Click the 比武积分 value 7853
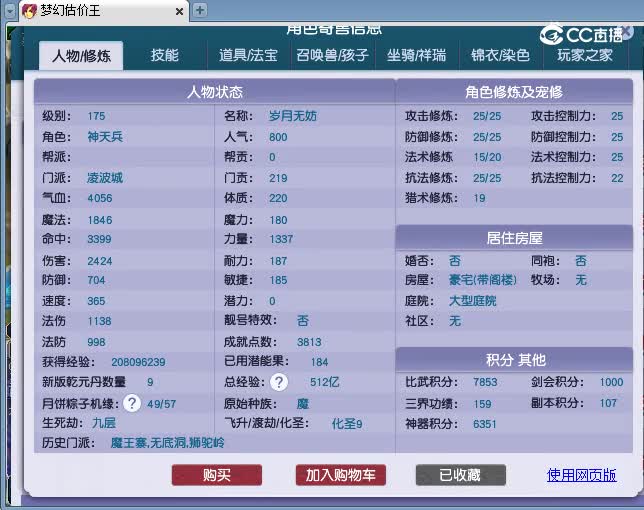644x510 pixels. coord(485,382)
